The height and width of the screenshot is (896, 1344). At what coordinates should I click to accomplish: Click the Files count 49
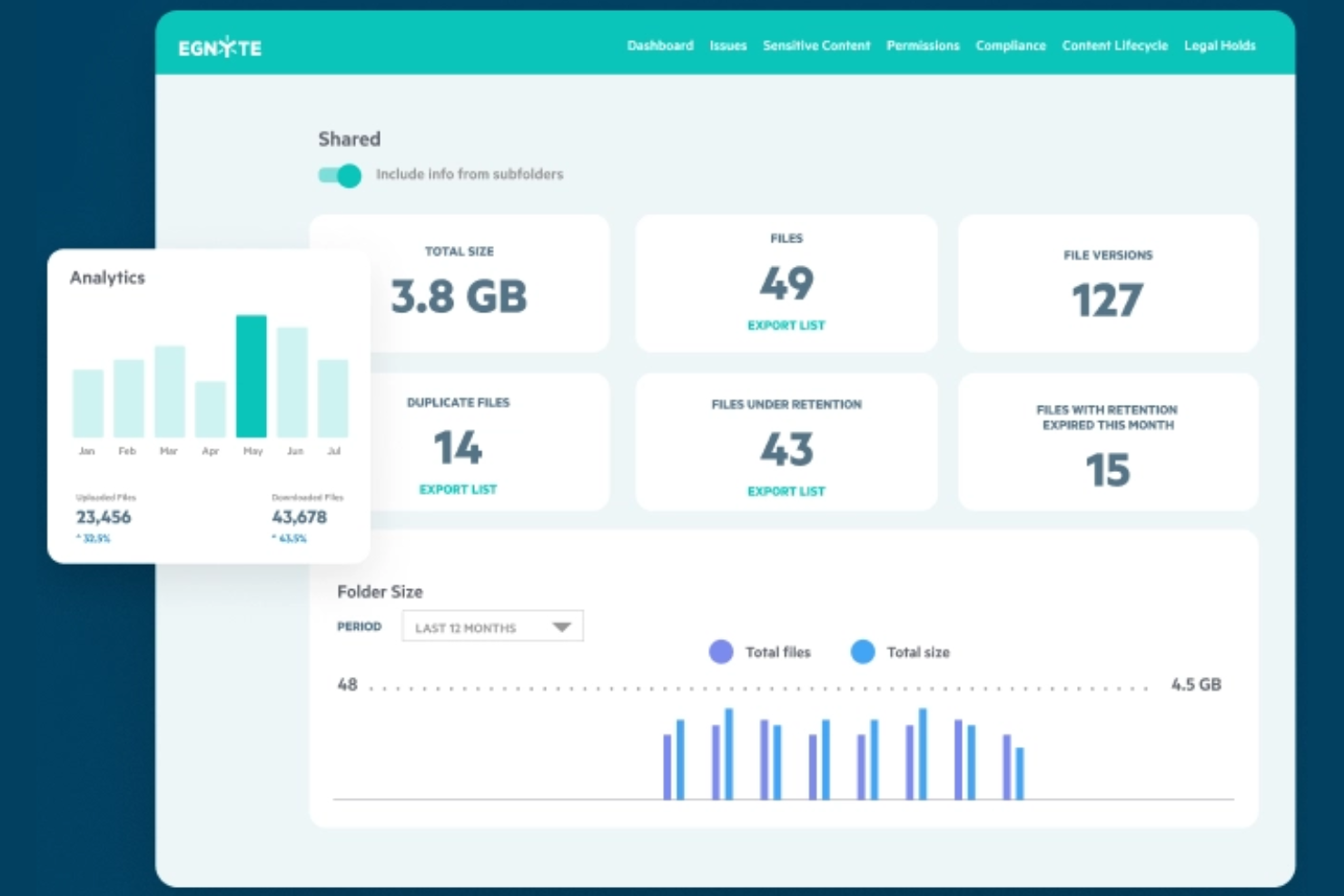click(x=786, y=283)
